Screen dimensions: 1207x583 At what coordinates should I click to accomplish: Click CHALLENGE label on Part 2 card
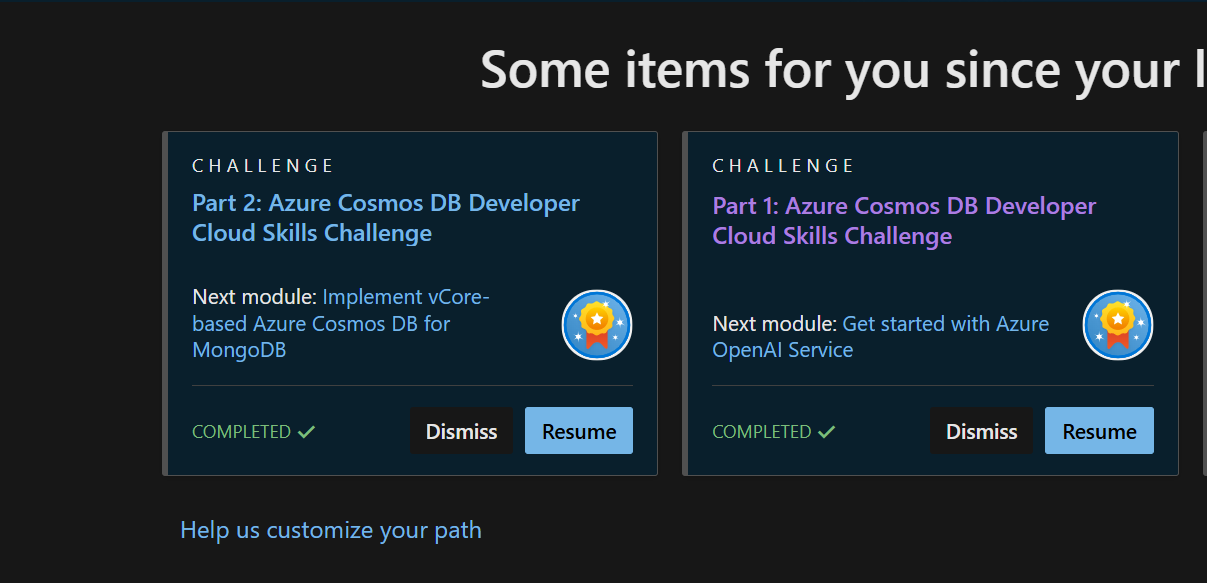(263, 166)
